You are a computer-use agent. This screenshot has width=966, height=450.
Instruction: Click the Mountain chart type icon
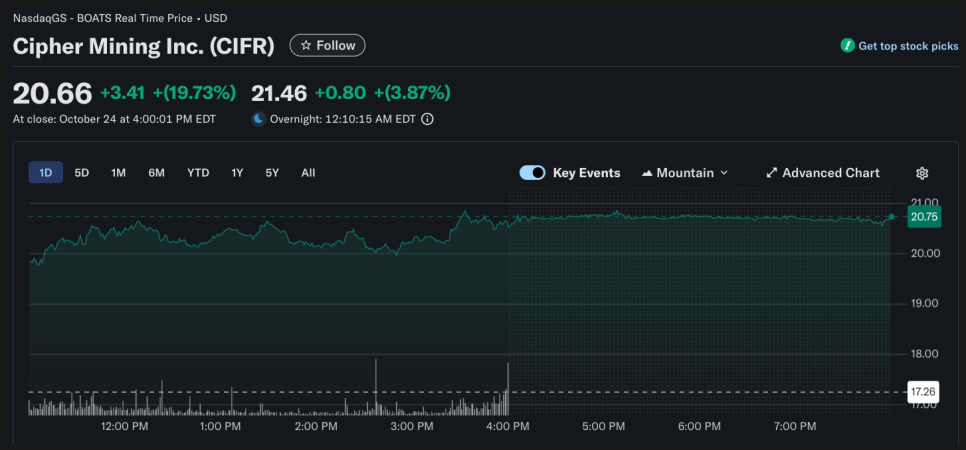point(647,173)
